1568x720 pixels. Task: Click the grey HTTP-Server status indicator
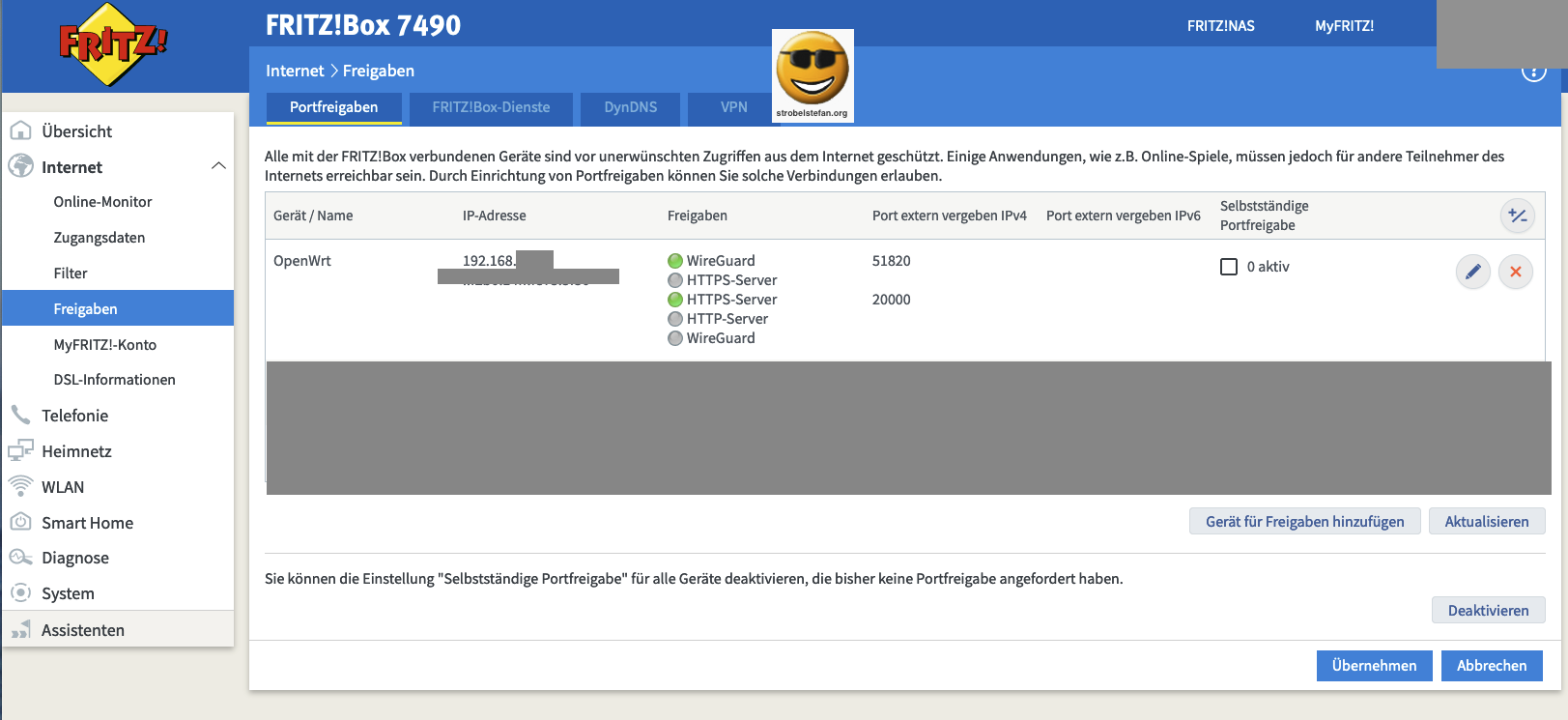[675, 319]
